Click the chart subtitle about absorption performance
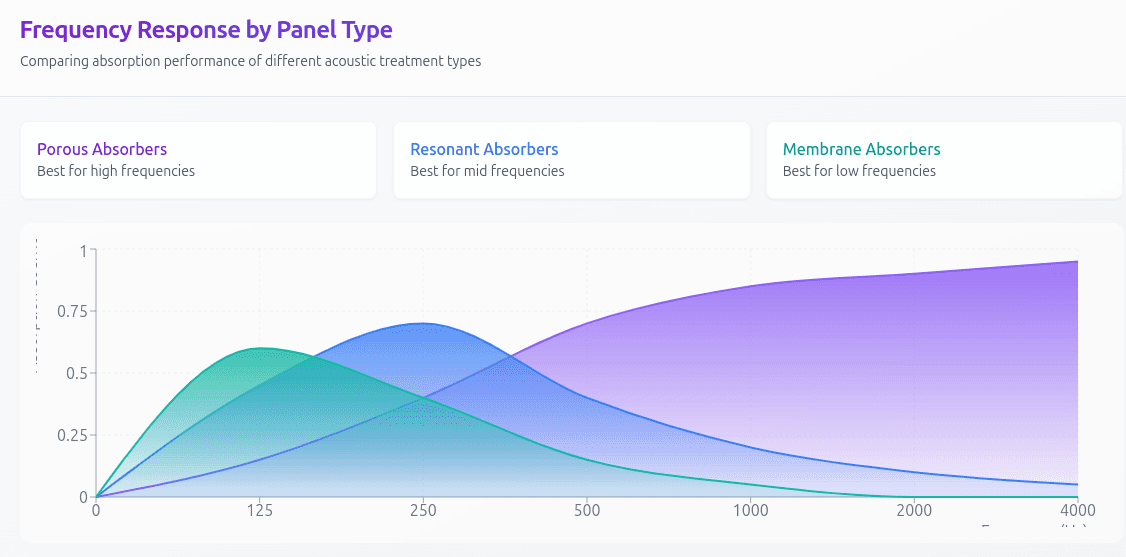 [x=250, y=61]
